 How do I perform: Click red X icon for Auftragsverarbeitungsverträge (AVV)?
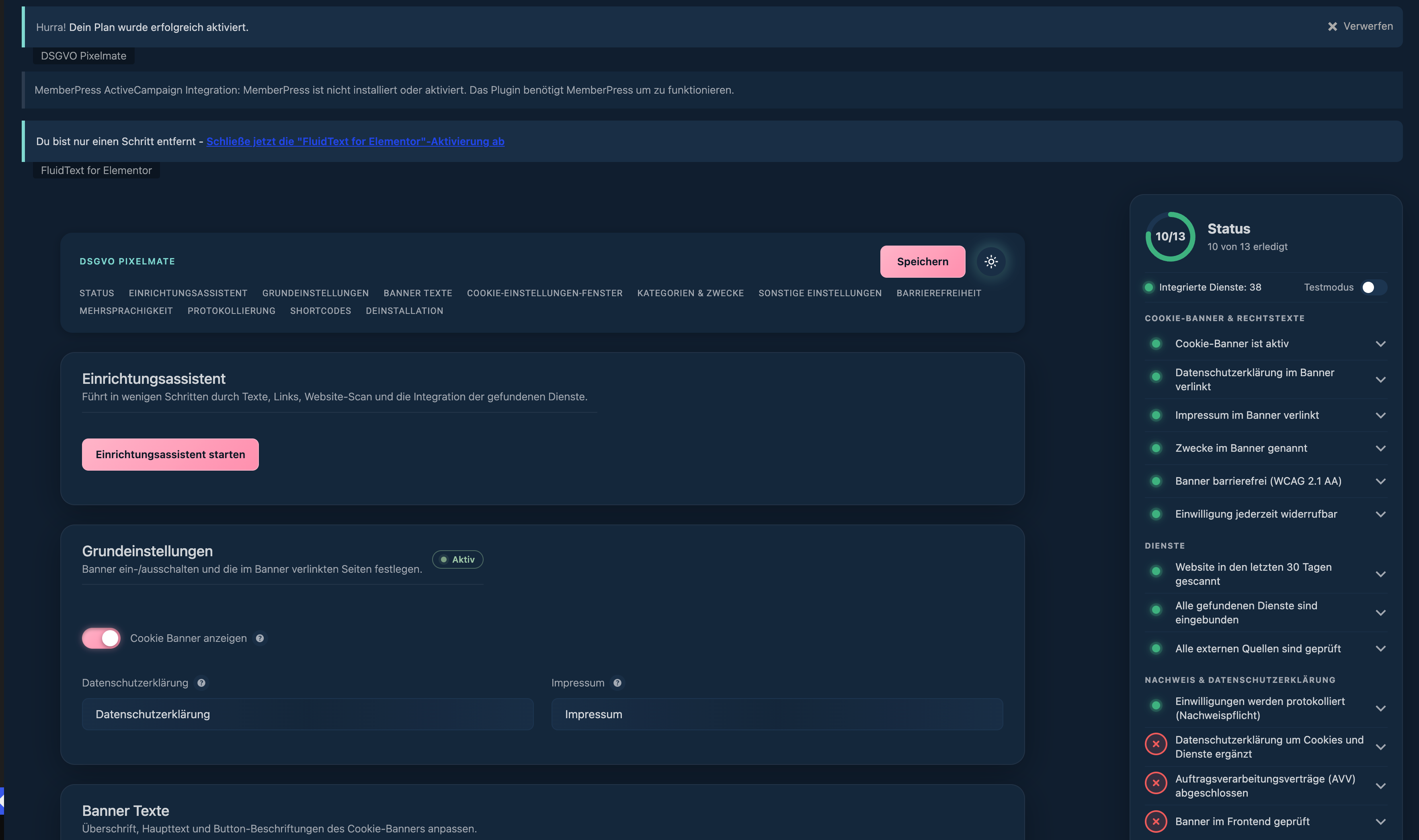click(1156, 783)
